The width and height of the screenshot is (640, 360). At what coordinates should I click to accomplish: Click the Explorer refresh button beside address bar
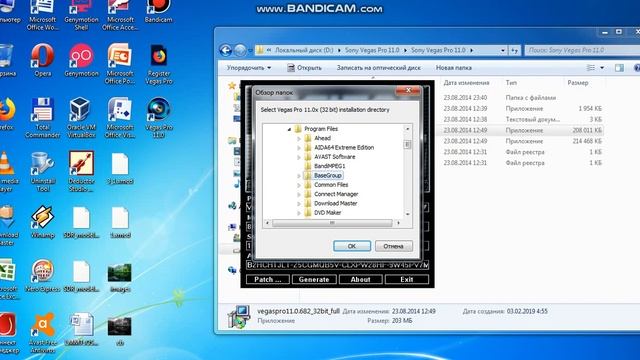tap(515, 50)
